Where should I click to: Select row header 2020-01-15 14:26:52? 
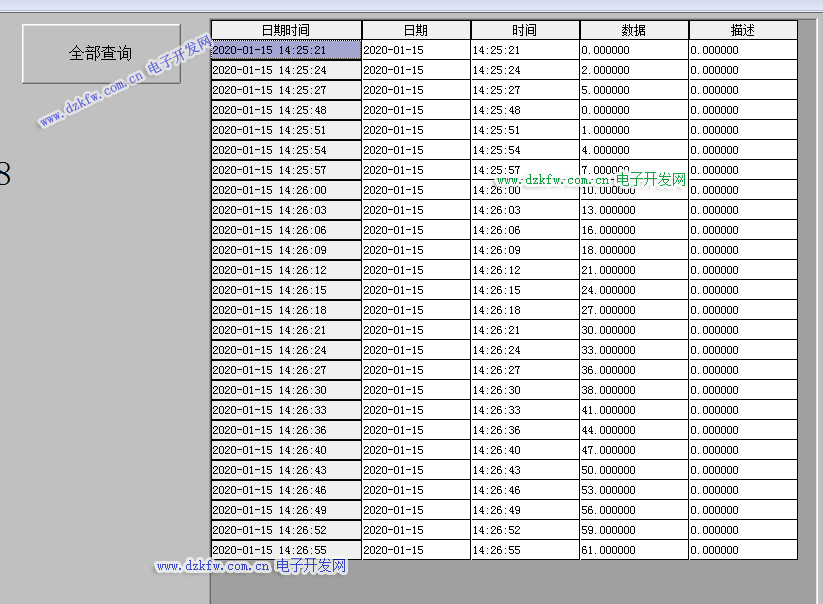286,530
